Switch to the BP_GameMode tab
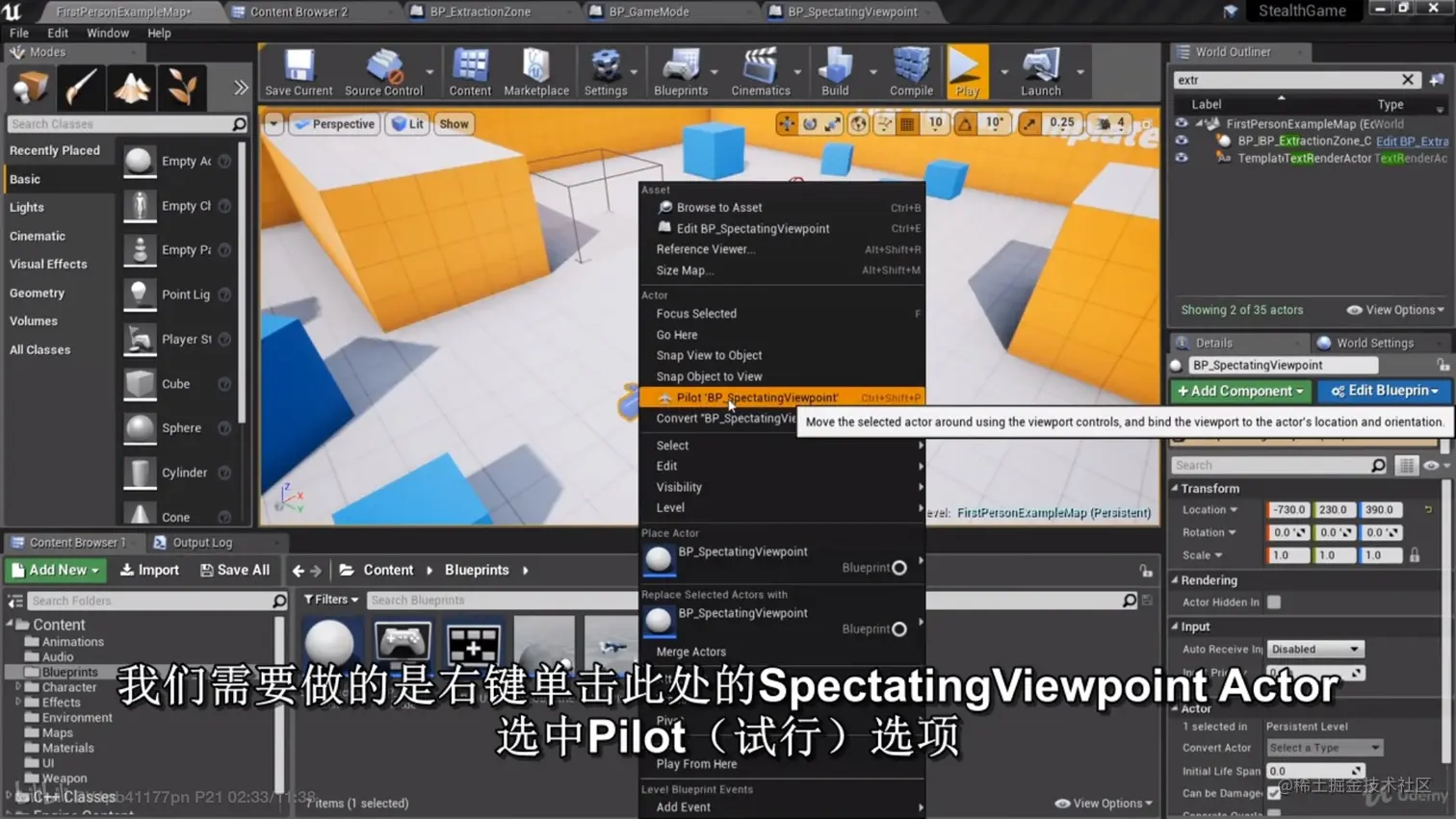The image size is (1456, 819). pos(649,12)
